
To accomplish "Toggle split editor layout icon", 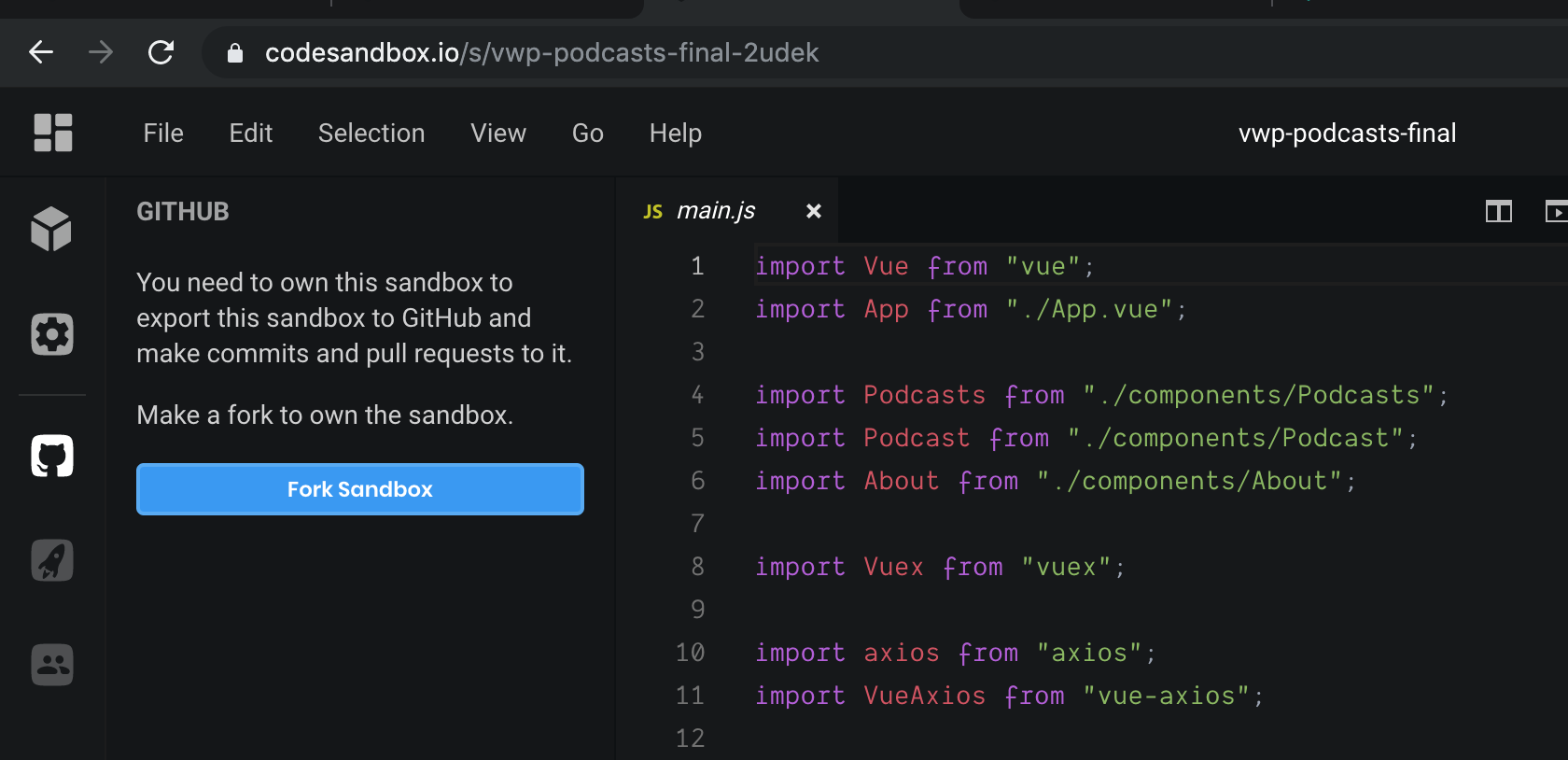I will tap(1499, 212).
